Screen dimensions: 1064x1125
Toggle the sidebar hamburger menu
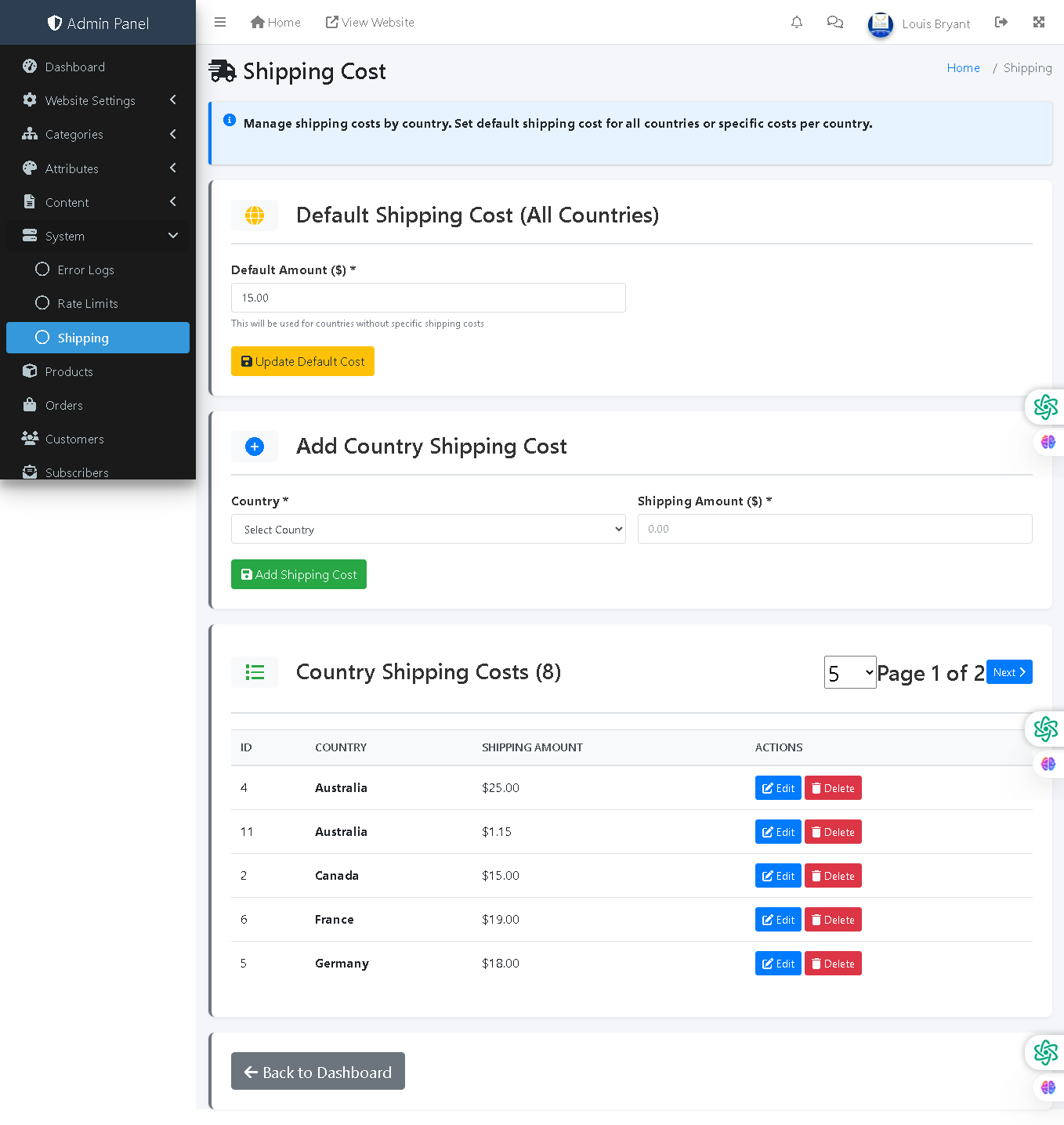[x=220, y=23]
